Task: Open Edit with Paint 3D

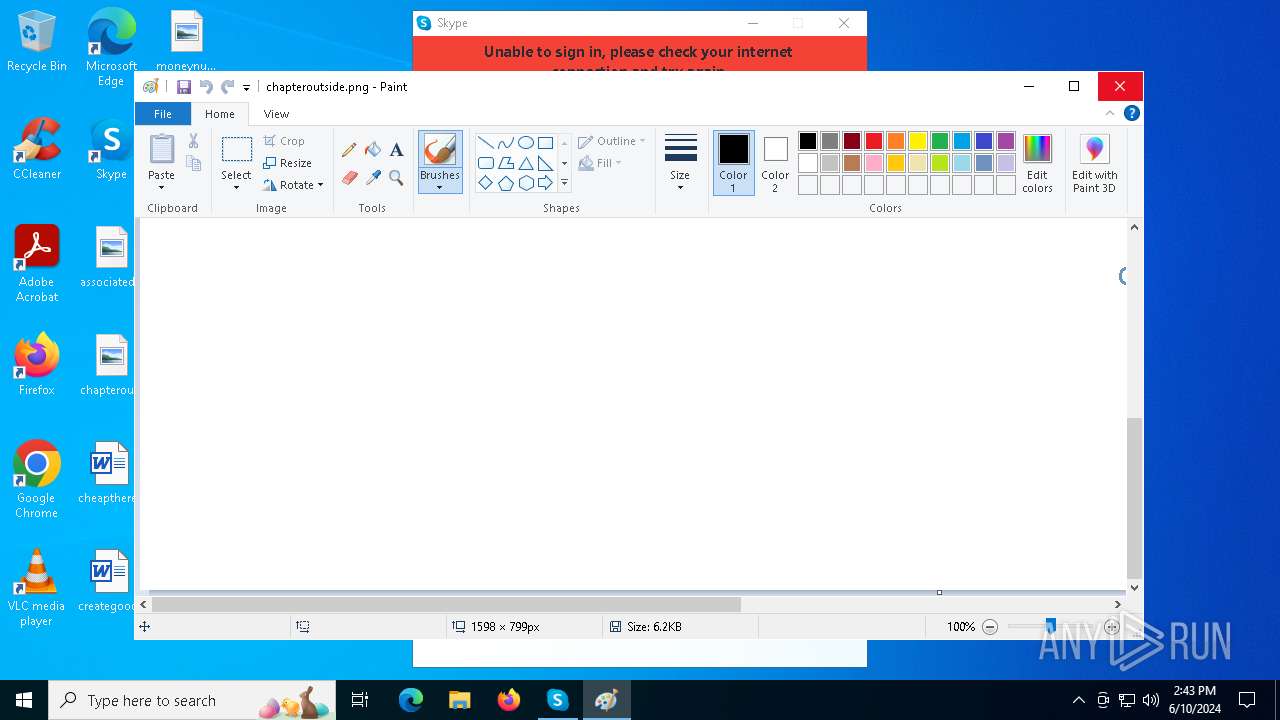Action: [x=1095, y=164]
